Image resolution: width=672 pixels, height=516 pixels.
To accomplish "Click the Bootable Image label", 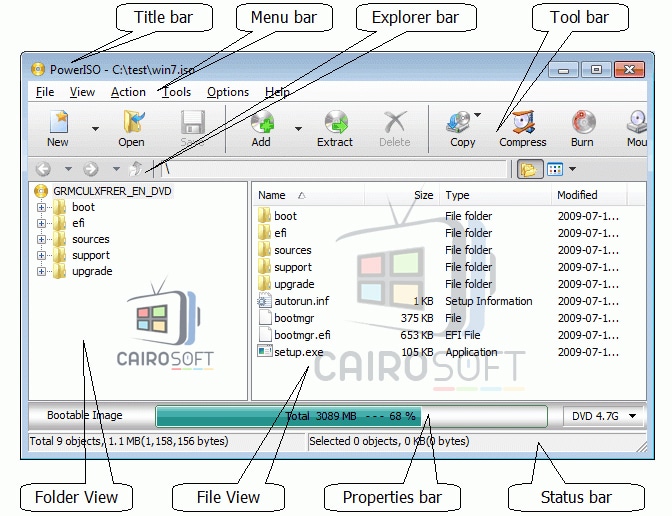I will [84, 415].
